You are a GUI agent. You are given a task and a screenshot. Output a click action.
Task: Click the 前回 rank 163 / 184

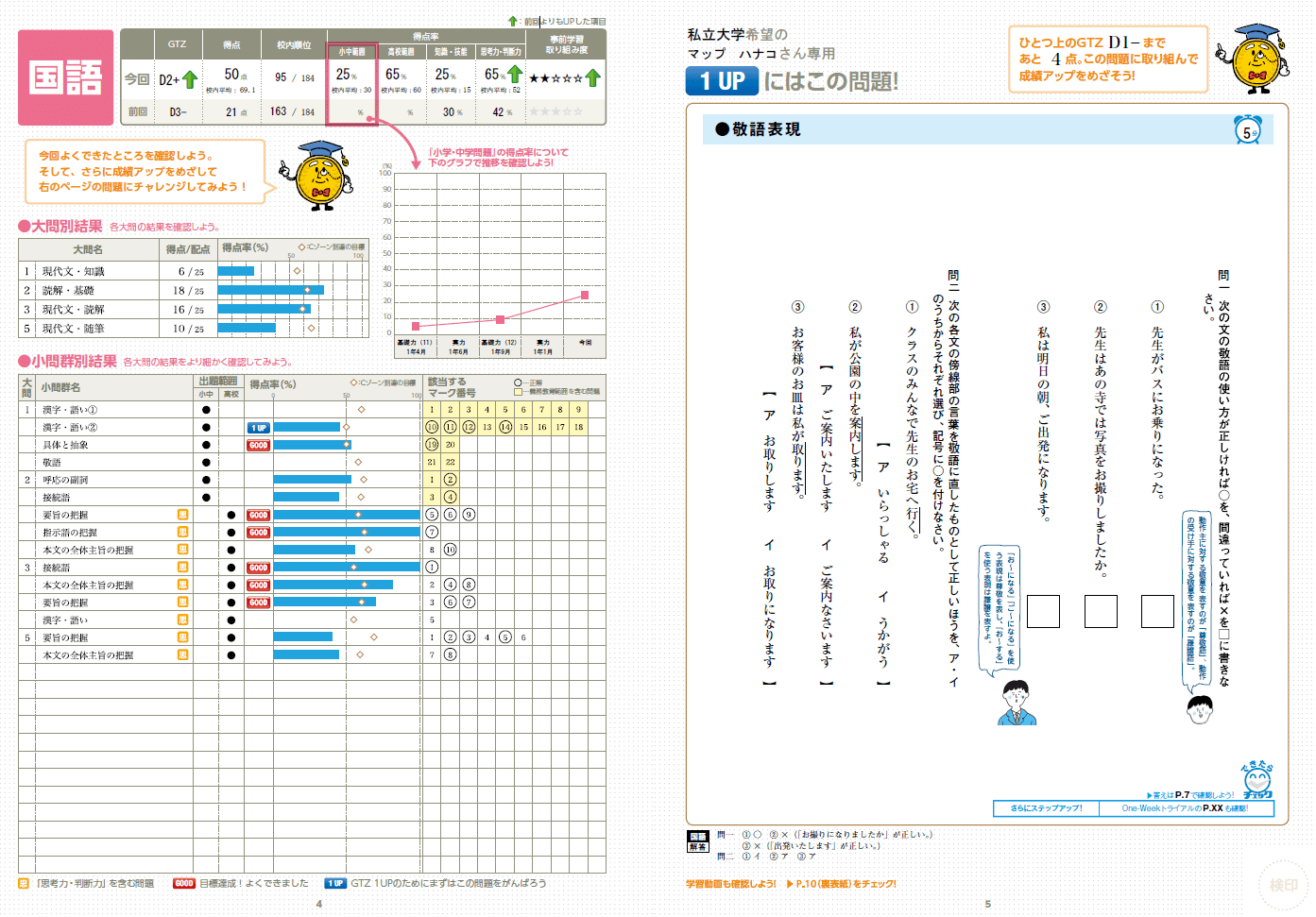pos(293,111)
